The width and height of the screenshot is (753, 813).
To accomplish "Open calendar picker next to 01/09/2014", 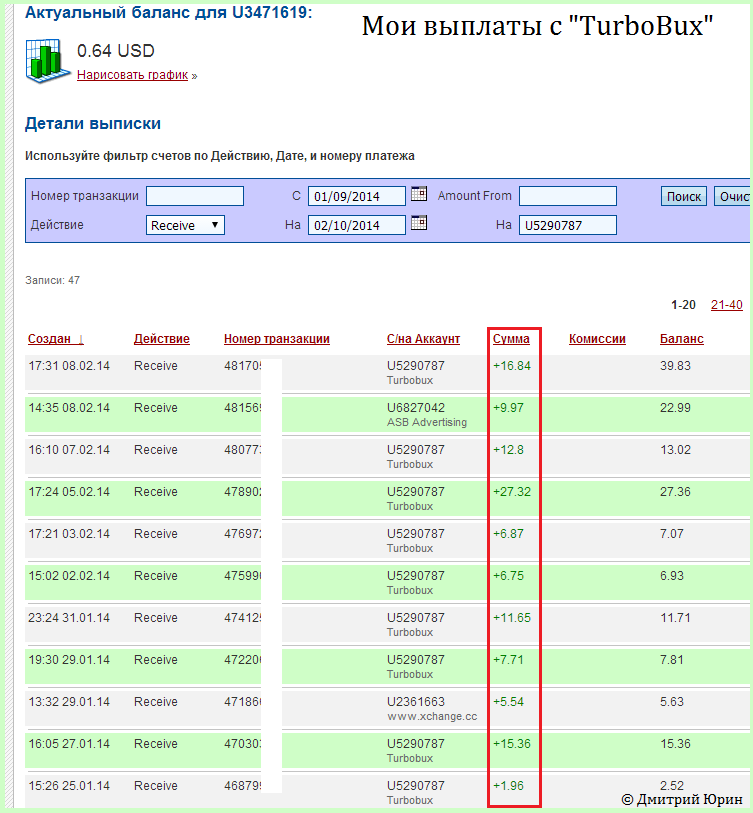I will (419, 194).
